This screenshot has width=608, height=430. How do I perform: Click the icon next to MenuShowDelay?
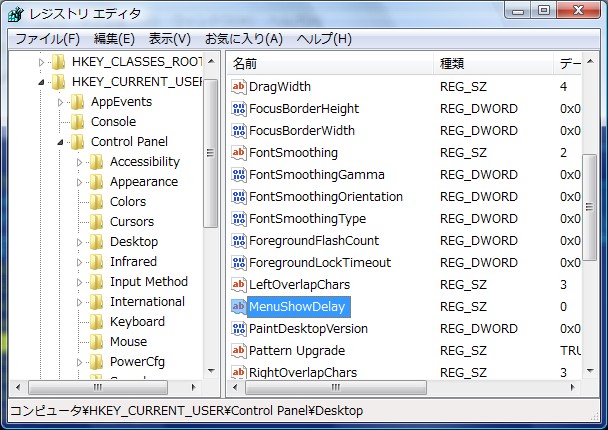click(238, 307)
